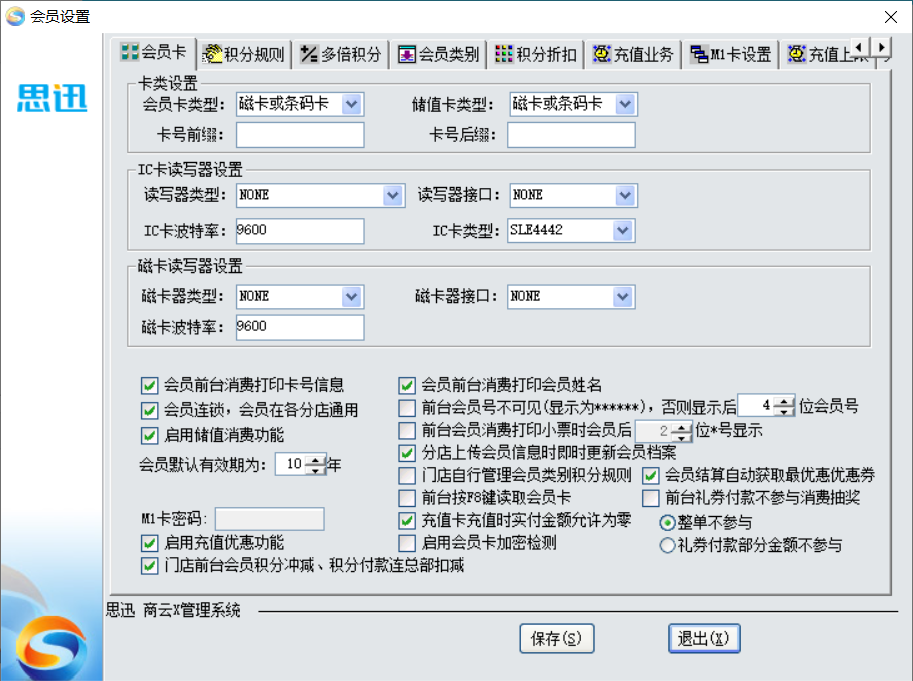Viewport: 913px width, 681px height.
Task: Open the 会员卡类型 dropdown
Action: pos(352,103)
